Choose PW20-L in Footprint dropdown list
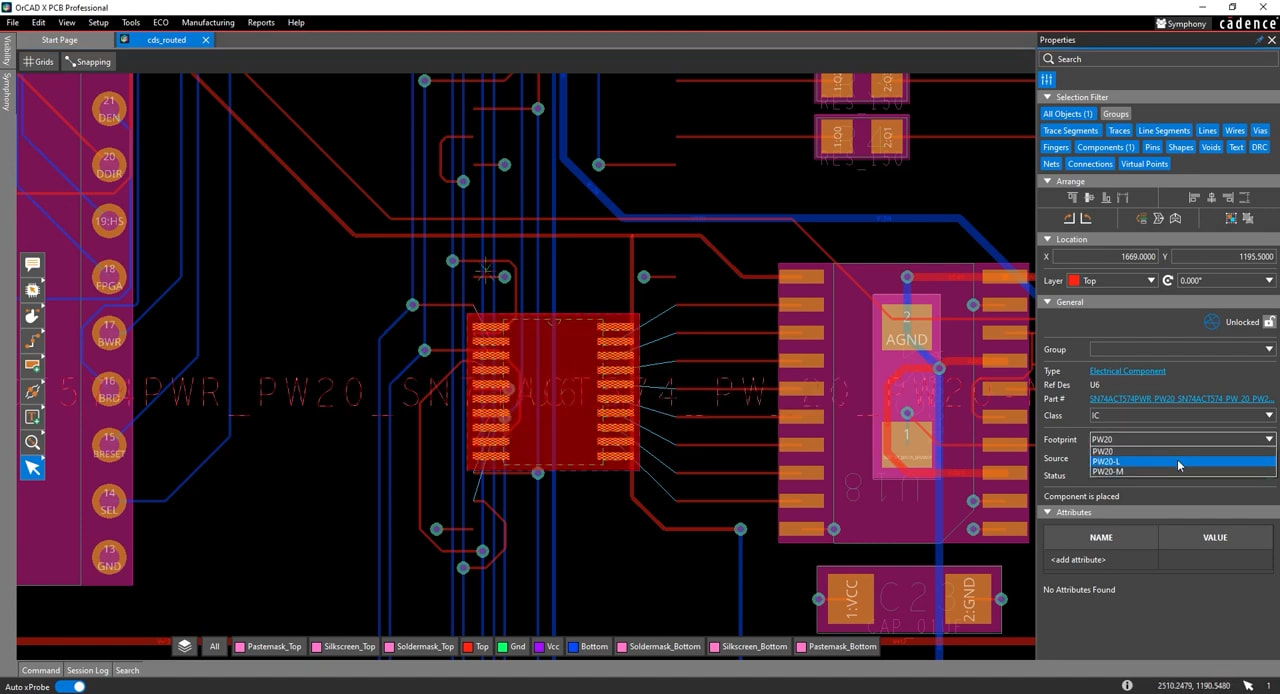The height and width of the screenshot is (694, 1280). pyautogui.click(x=1183, y=462)
